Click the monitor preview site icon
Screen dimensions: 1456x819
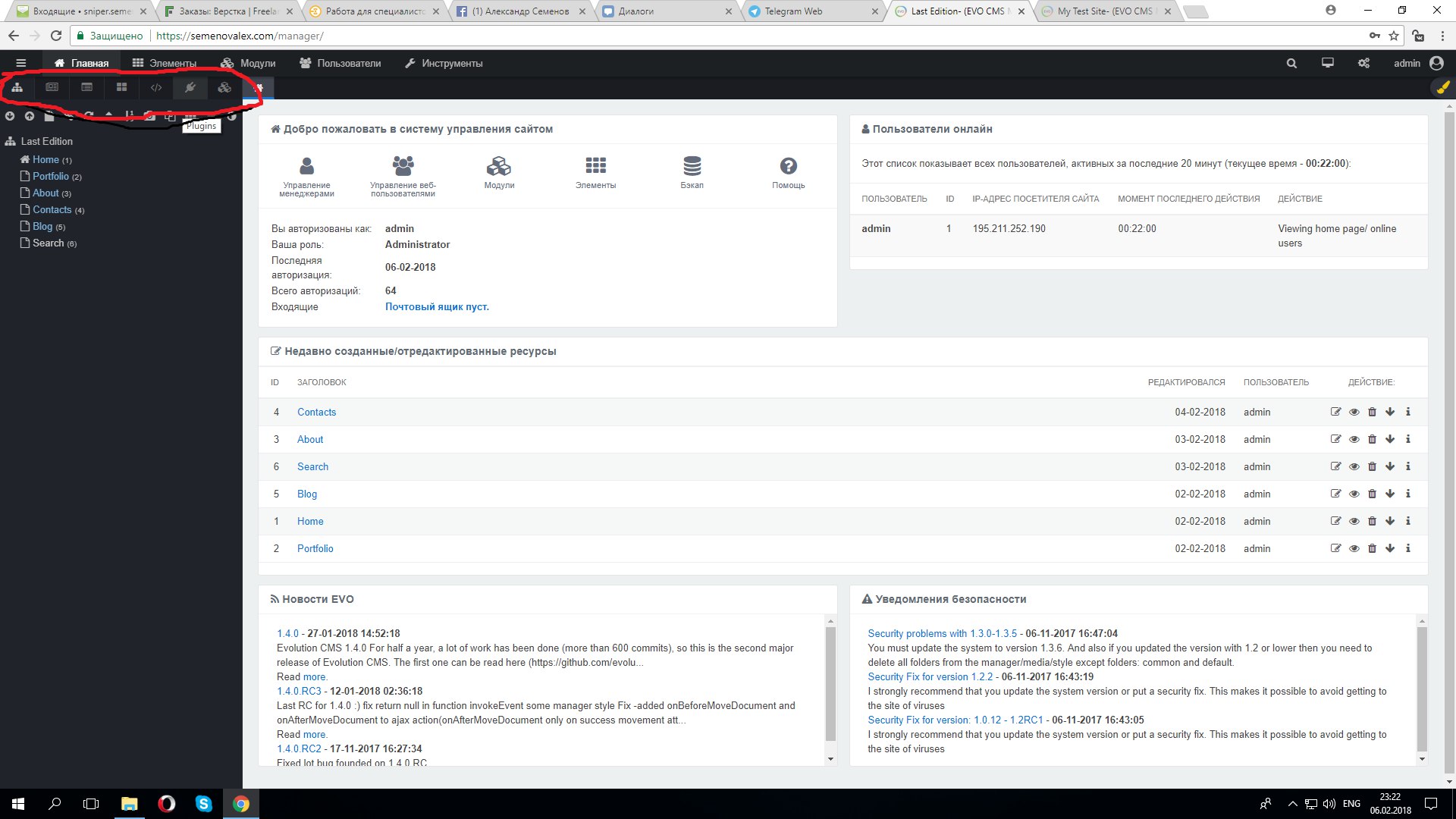(1327, 63)
